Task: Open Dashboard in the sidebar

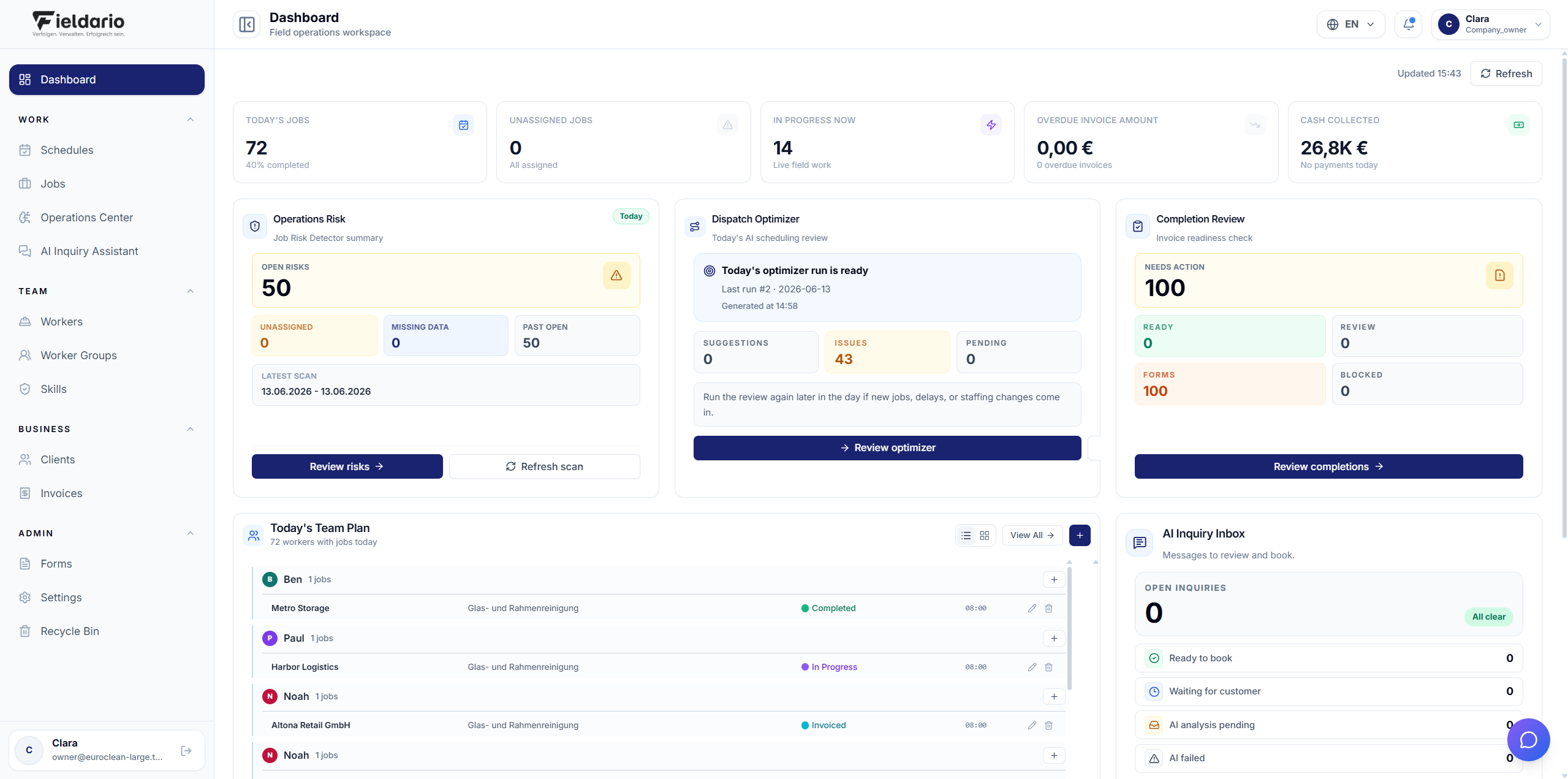Action: pyautogui.click(x=107, y=80)
